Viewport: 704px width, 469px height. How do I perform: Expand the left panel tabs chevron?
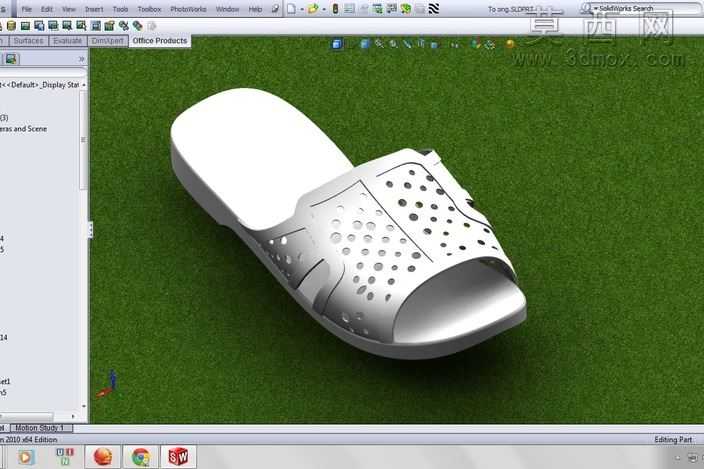point(81,59)
